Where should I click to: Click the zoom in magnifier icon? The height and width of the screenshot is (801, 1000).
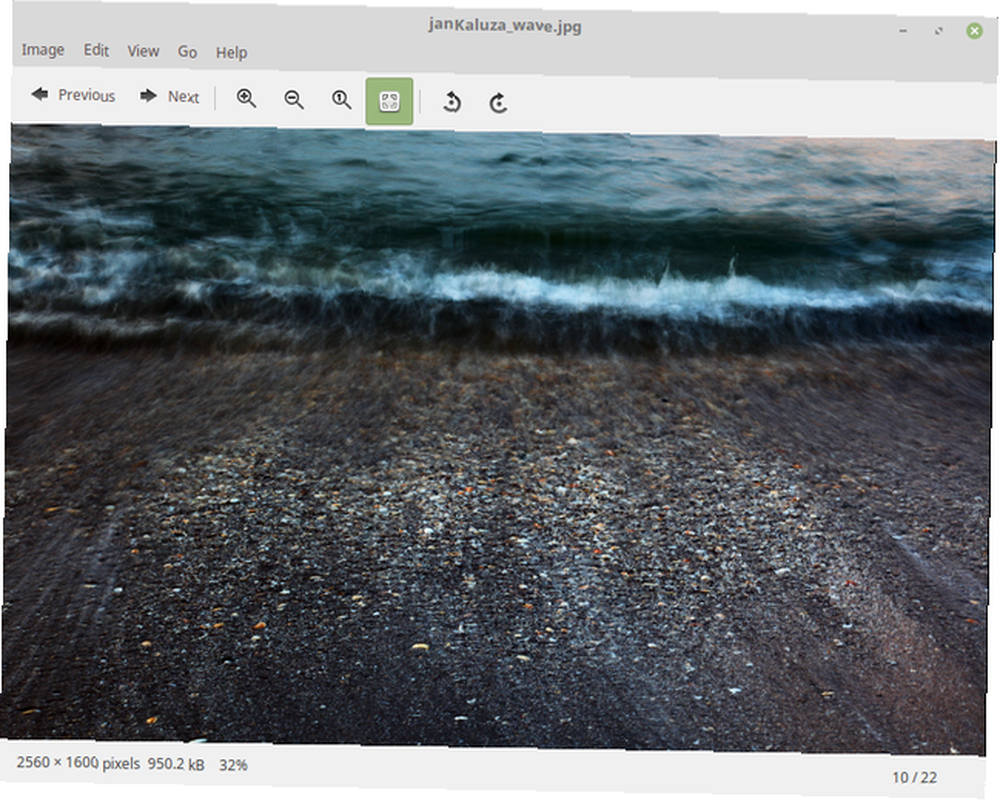(246, 98)
